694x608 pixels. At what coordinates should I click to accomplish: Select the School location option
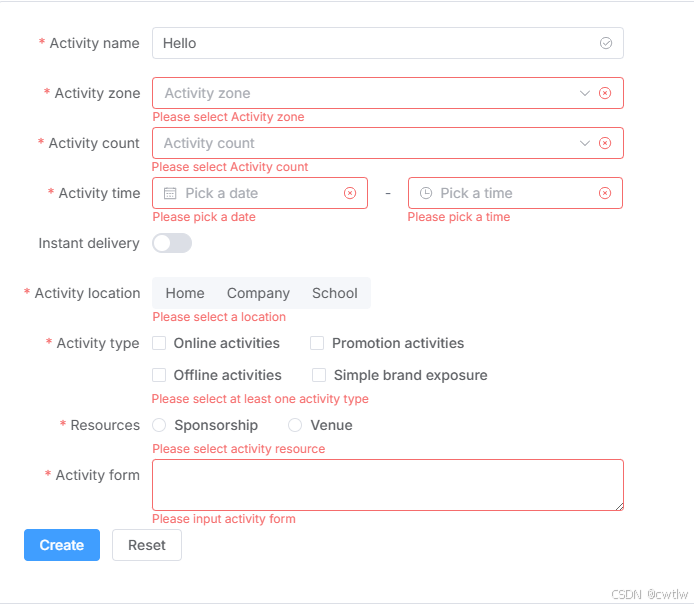point(335,293)
